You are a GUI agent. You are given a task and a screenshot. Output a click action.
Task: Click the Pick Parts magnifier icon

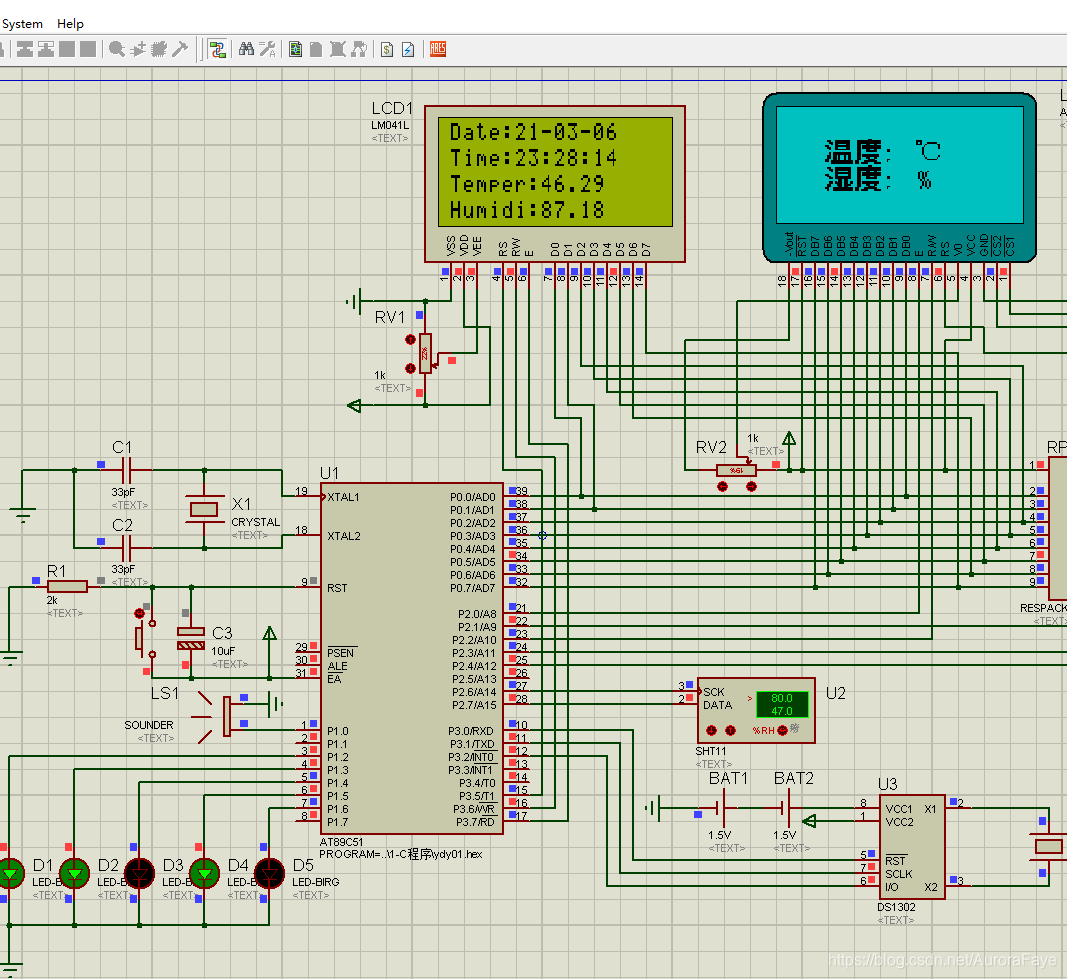117,49
